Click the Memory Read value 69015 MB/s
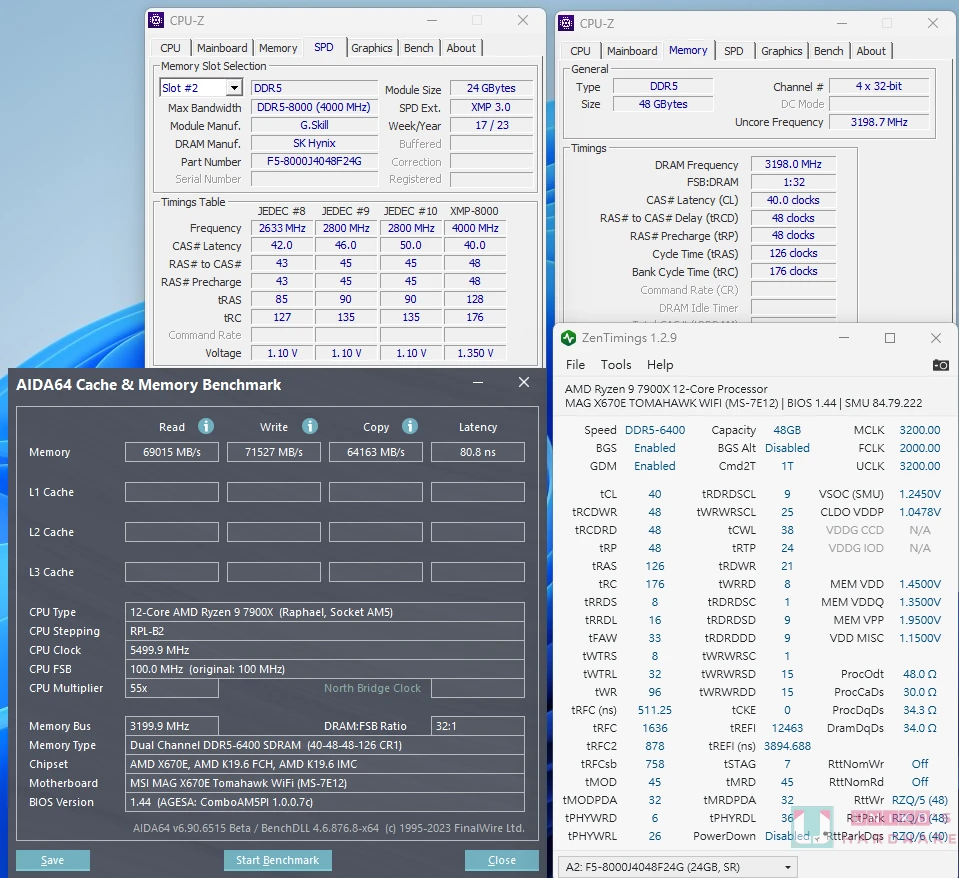Viewport: 959px width, 878px height. coord(172,452)
